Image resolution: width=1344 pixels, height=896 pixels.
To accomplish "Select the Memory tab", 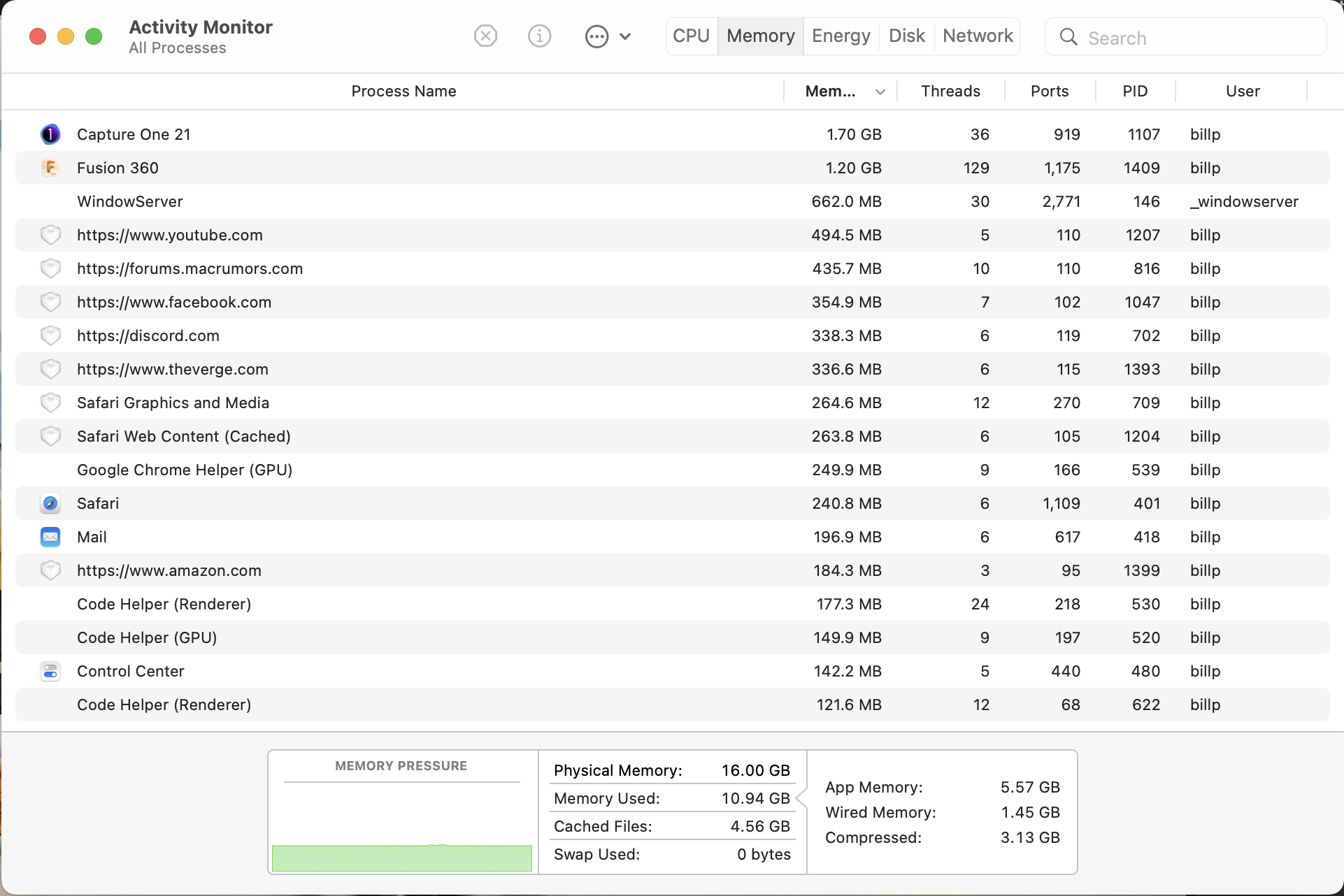I will pos(761,36).
